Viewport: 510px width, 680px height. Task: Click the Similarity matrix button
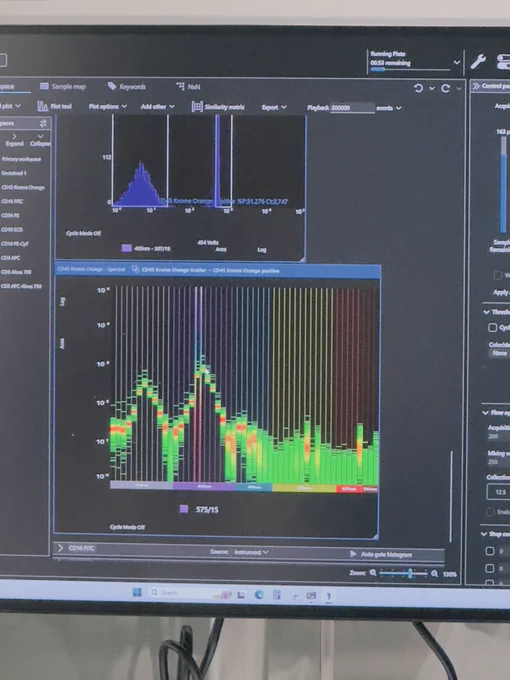pyautogui.click(x=218, y=107)
